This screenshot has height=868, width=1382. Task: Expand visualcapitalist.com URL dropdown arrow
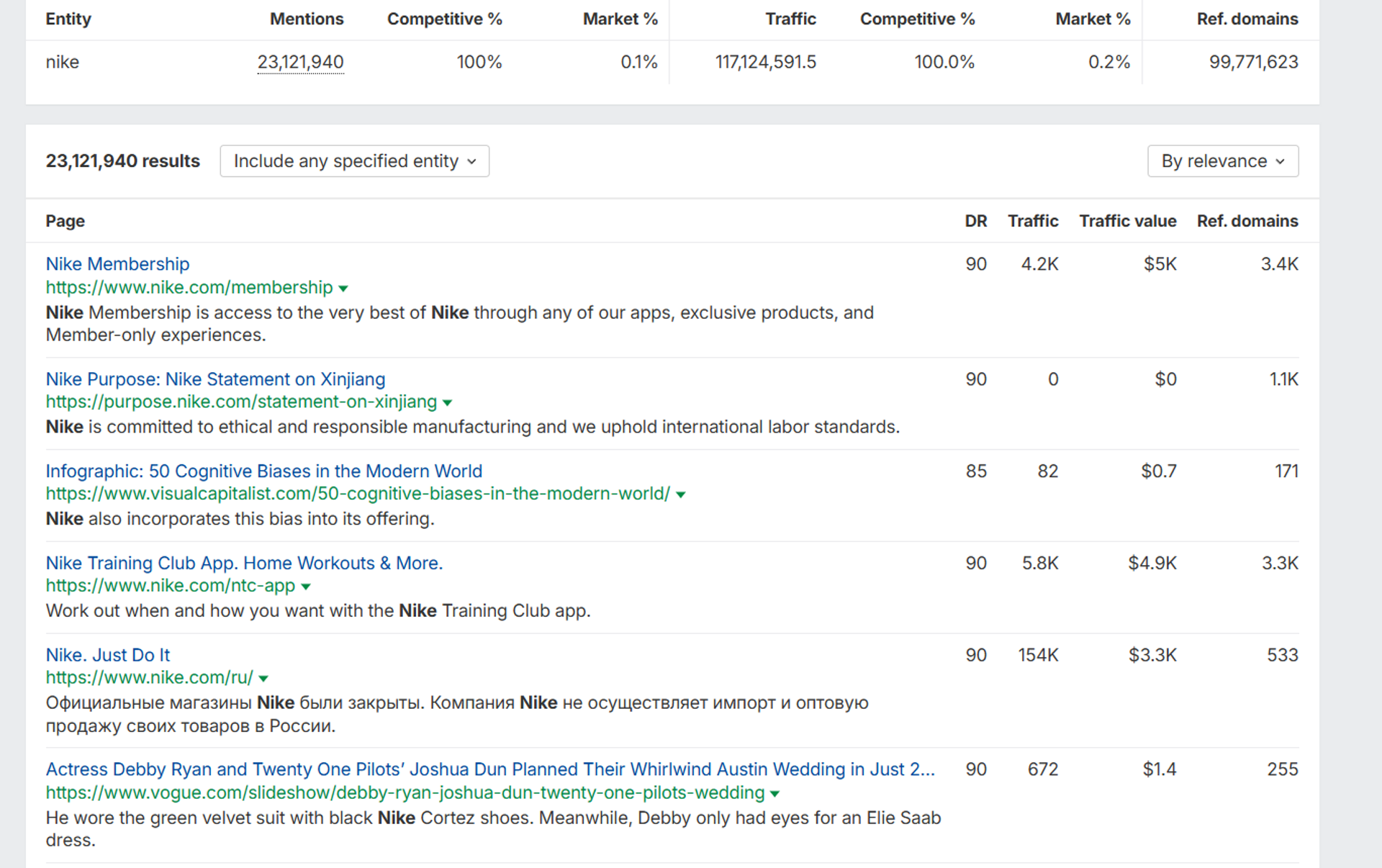pyautogui.click(x=681, y=495)
